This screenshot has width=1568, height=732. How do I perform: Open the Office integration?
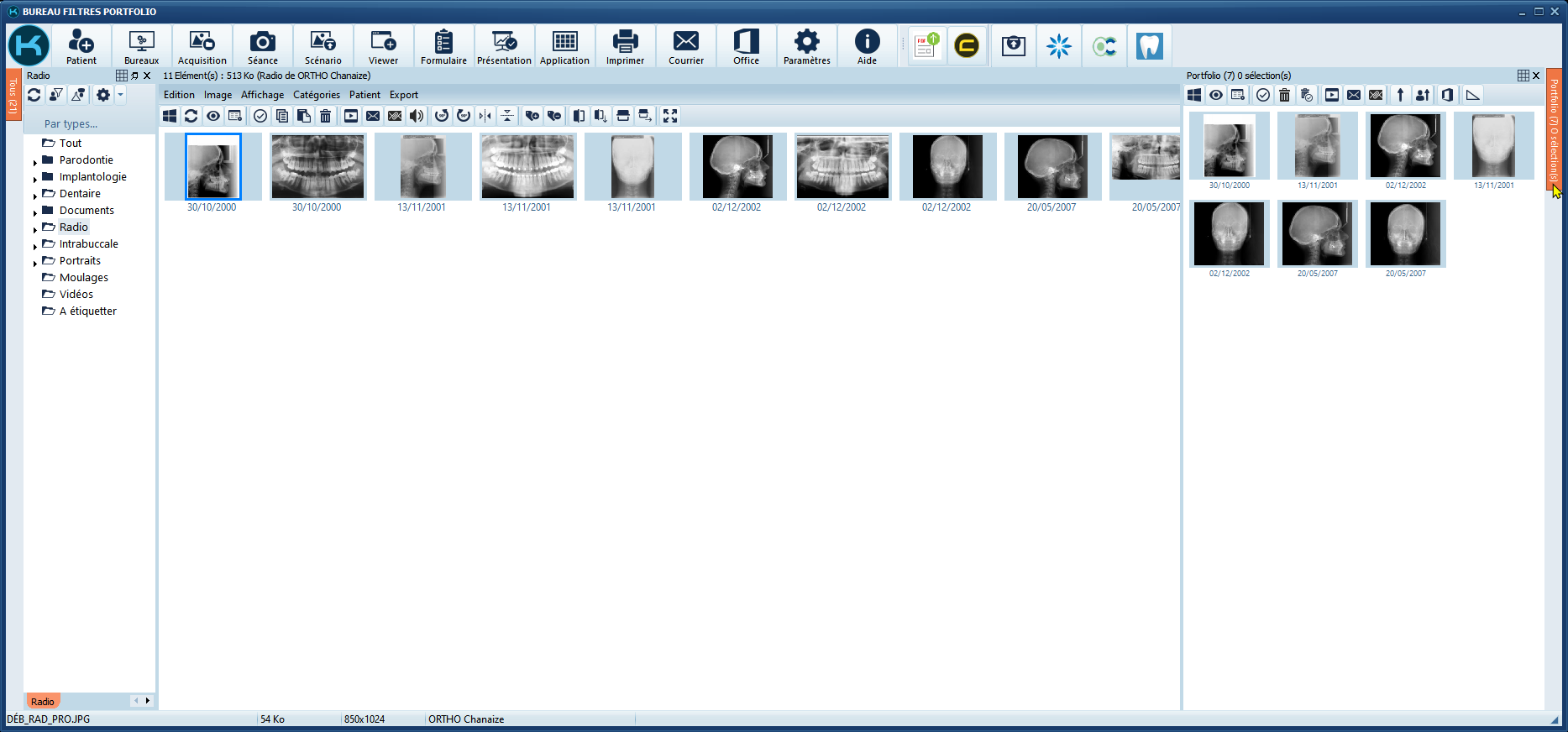point(746,46)
